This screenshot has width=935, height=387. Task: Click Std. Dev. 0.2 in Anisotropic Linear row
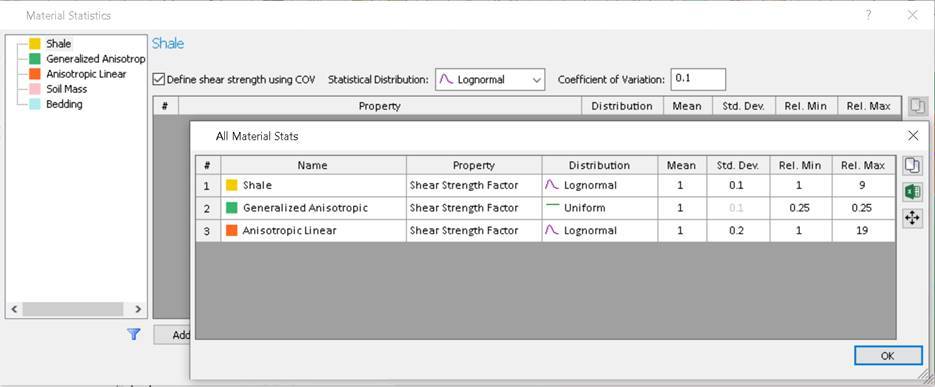pos(738,231)
